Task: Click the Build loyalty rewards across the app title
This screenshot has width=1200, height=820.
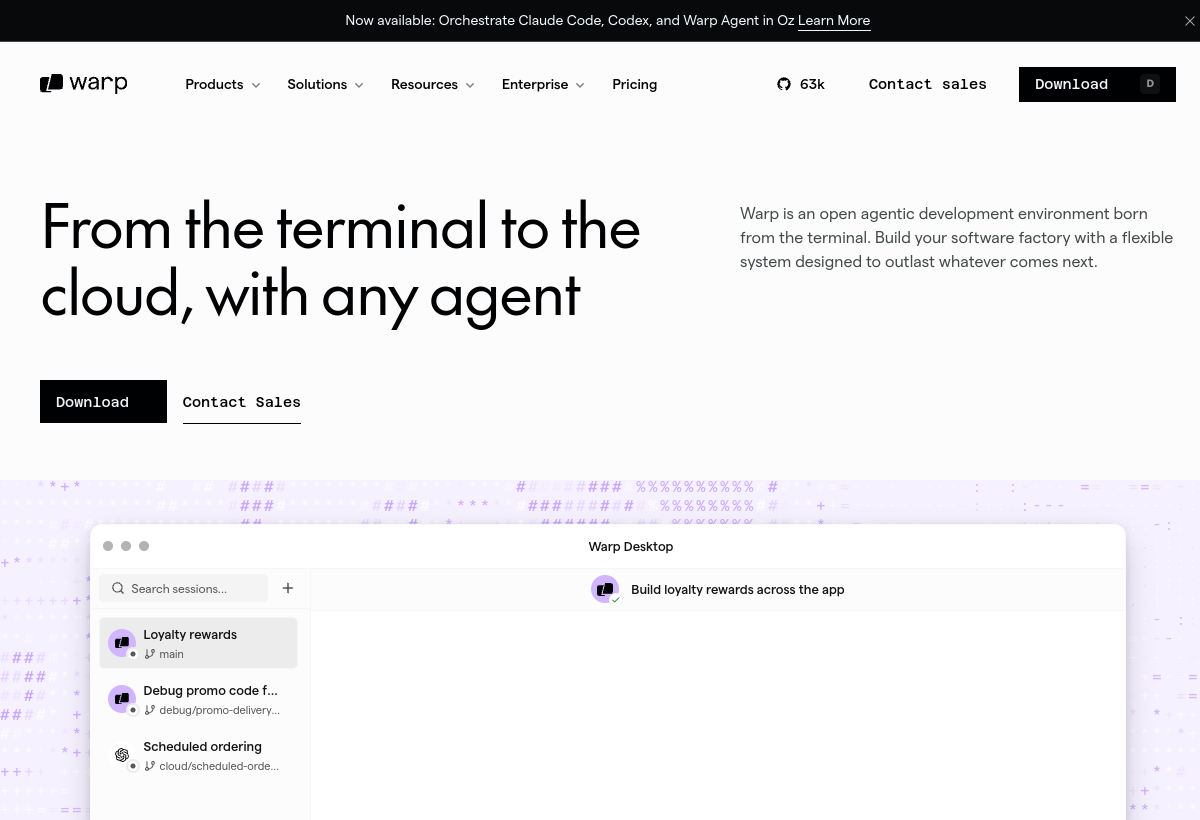Action: pyautogui.click(x=738, y=589)
